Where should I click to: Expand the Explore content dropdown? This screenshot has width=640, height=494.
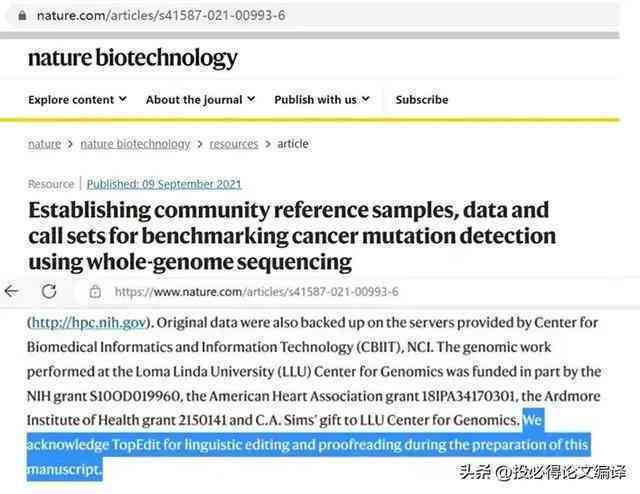tap(77, 100)
